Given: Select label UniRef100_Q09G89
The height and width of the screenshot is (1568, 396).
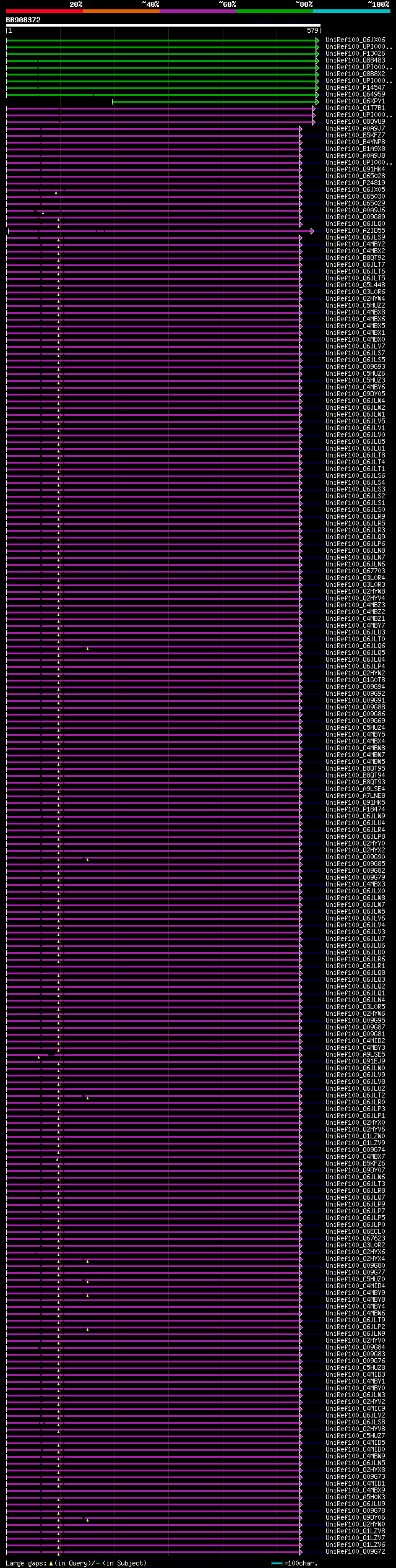Looking at the screenshot, I should point(355,217).
